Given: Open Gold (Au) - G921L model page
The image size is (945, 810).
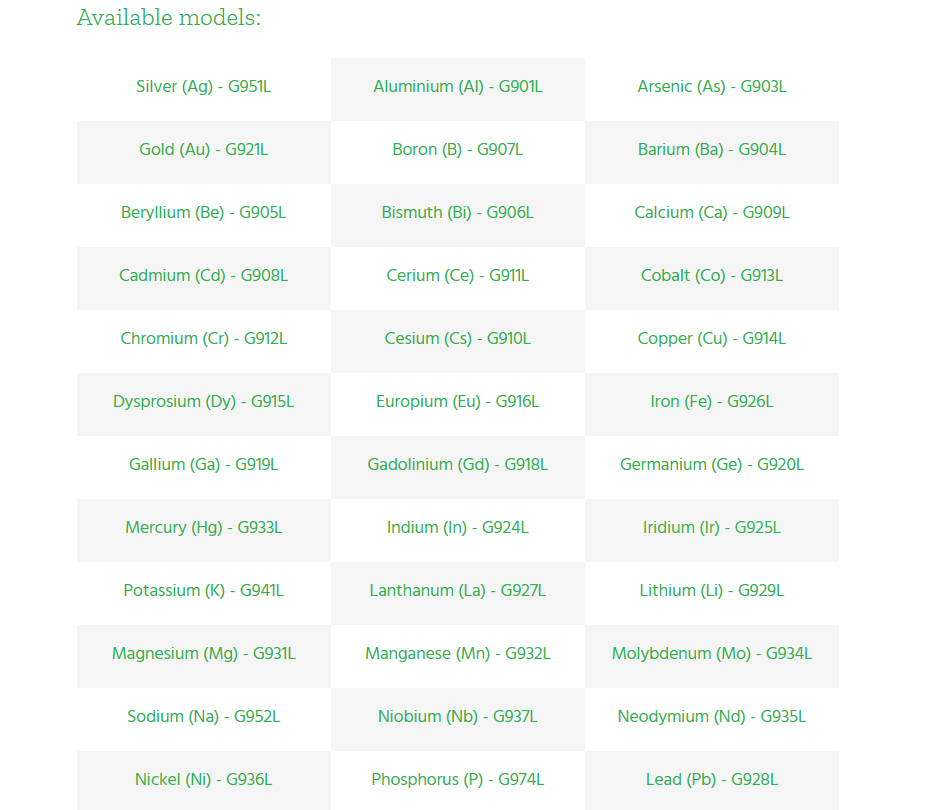Looking at the screenshot, I should coord(203,150).
